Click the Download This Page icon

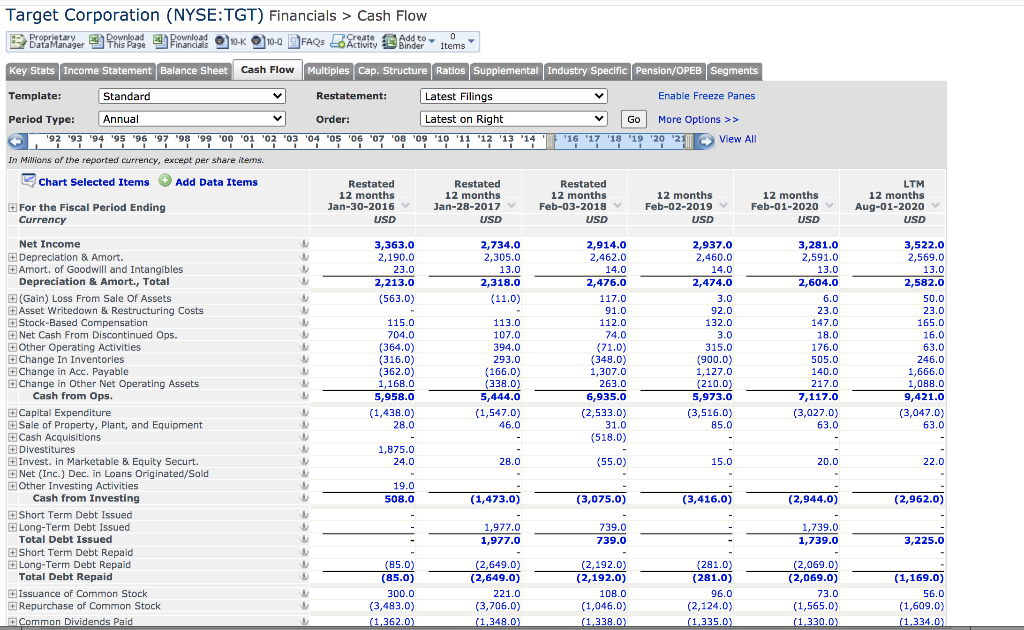tap(97, 41)
